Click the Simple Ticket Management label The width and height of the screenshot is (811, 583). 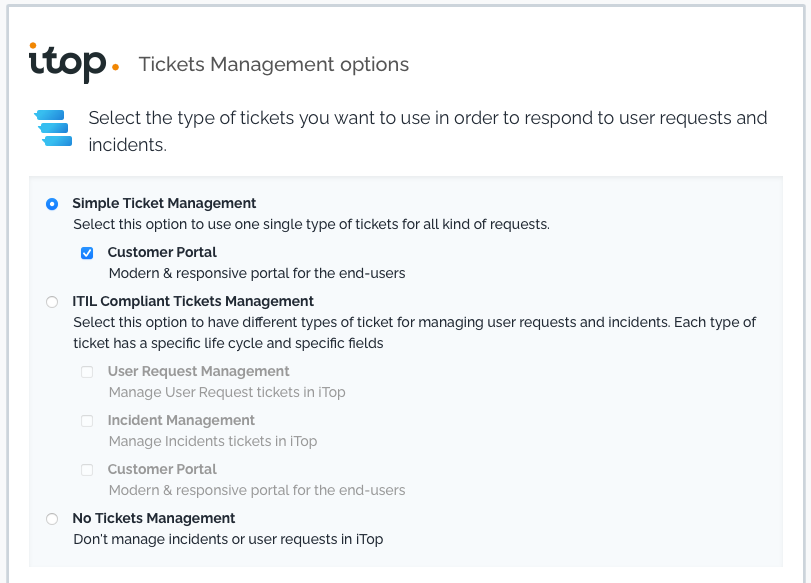click(x=164, y=203)
